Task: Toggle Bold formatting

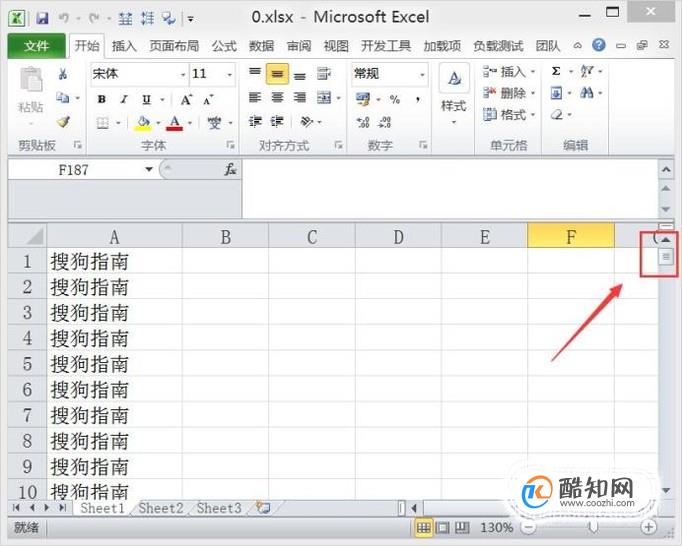Action: coord(102,100)
